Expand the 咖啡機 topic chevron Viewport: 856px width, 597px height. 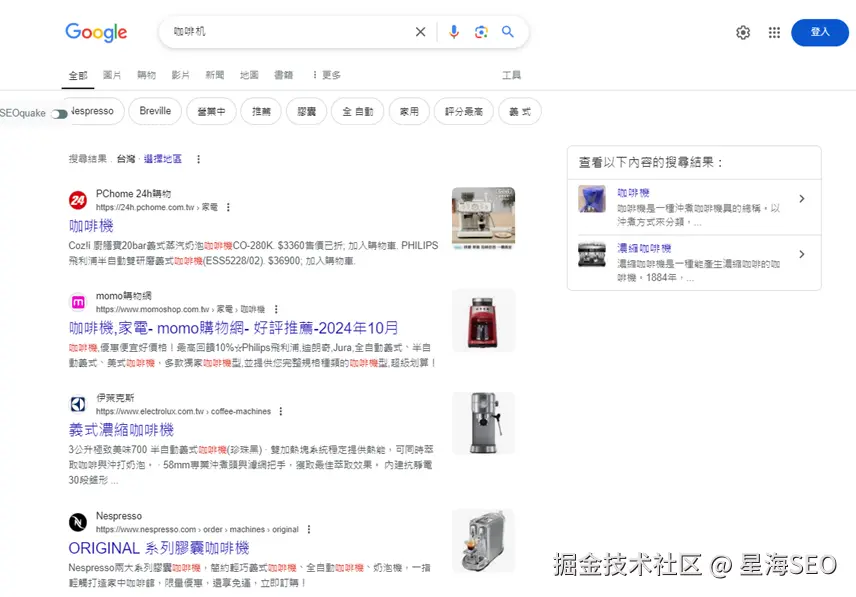[x=801, y=199]
